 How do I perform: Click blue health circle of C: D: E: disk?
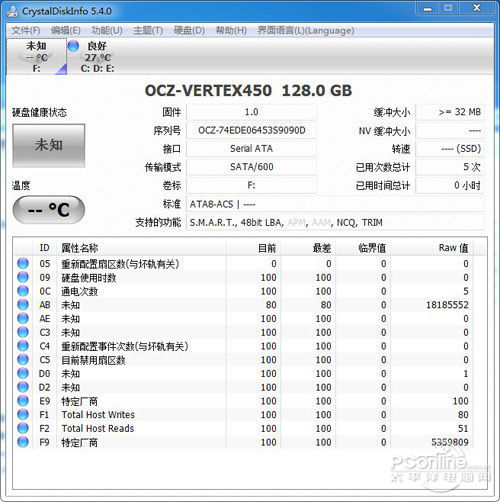(73, 46)
